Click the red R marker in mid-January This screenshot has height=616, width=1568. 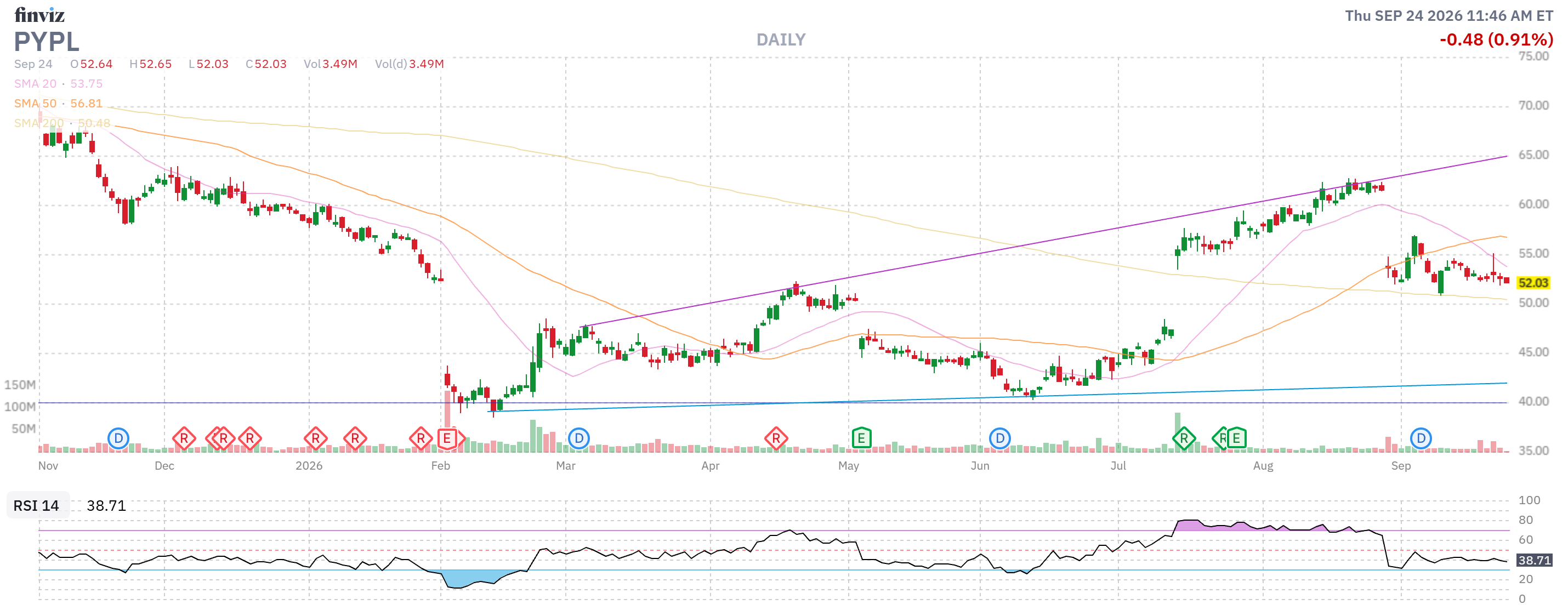pos(355,438)
